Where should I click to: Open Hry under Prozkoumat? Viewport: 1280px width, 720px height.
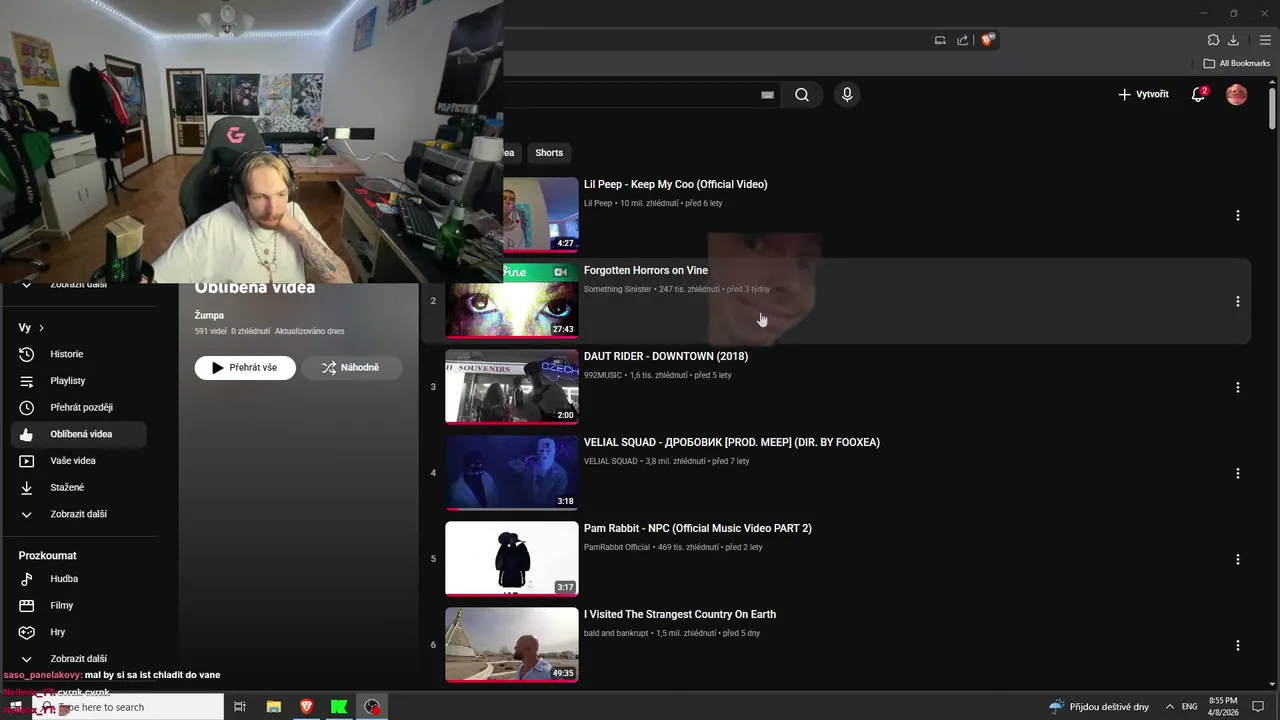point(79,632)
